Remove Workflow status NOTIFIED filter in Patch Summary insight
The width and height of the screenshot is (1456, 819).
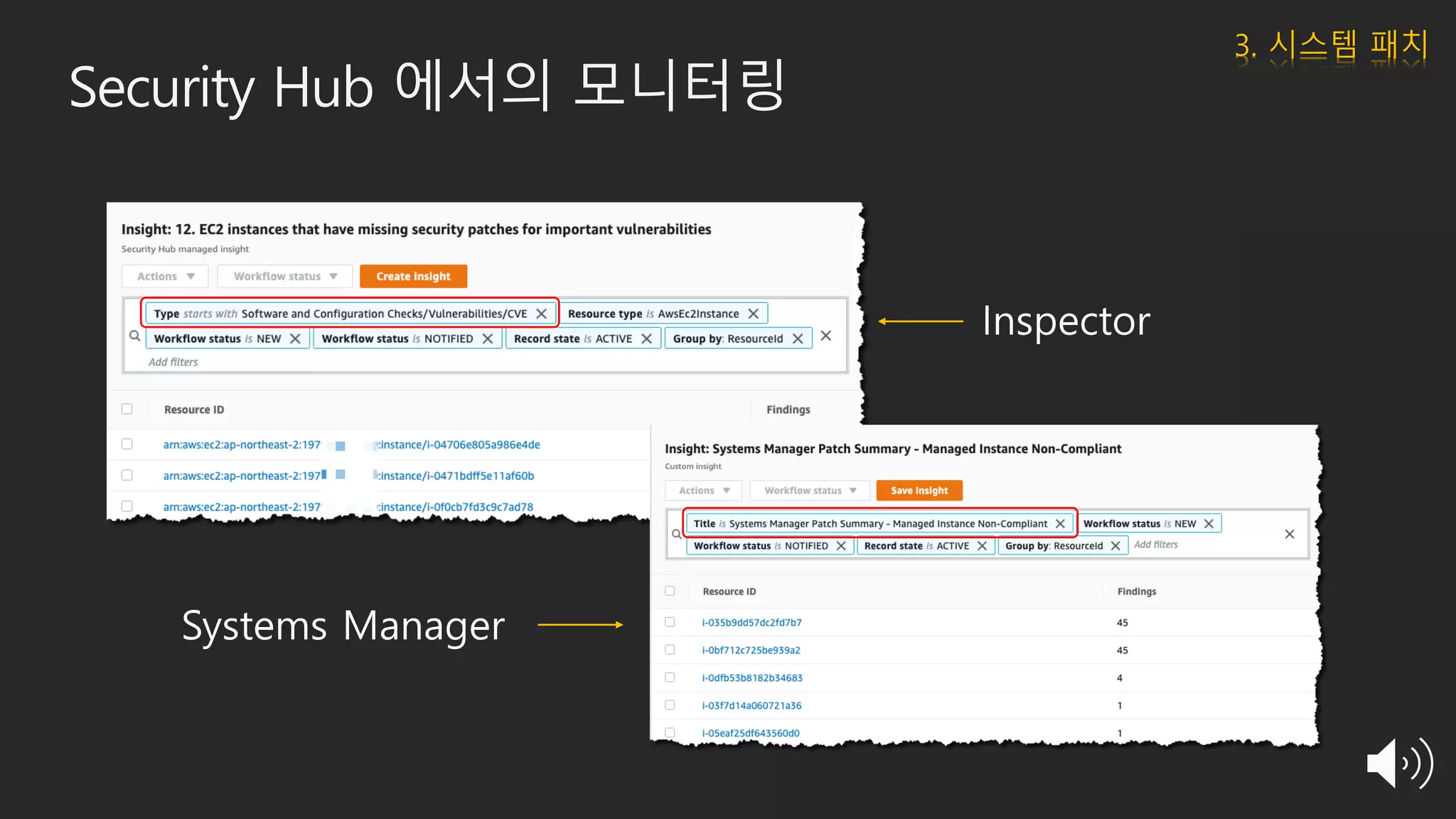tap(841, 545)
